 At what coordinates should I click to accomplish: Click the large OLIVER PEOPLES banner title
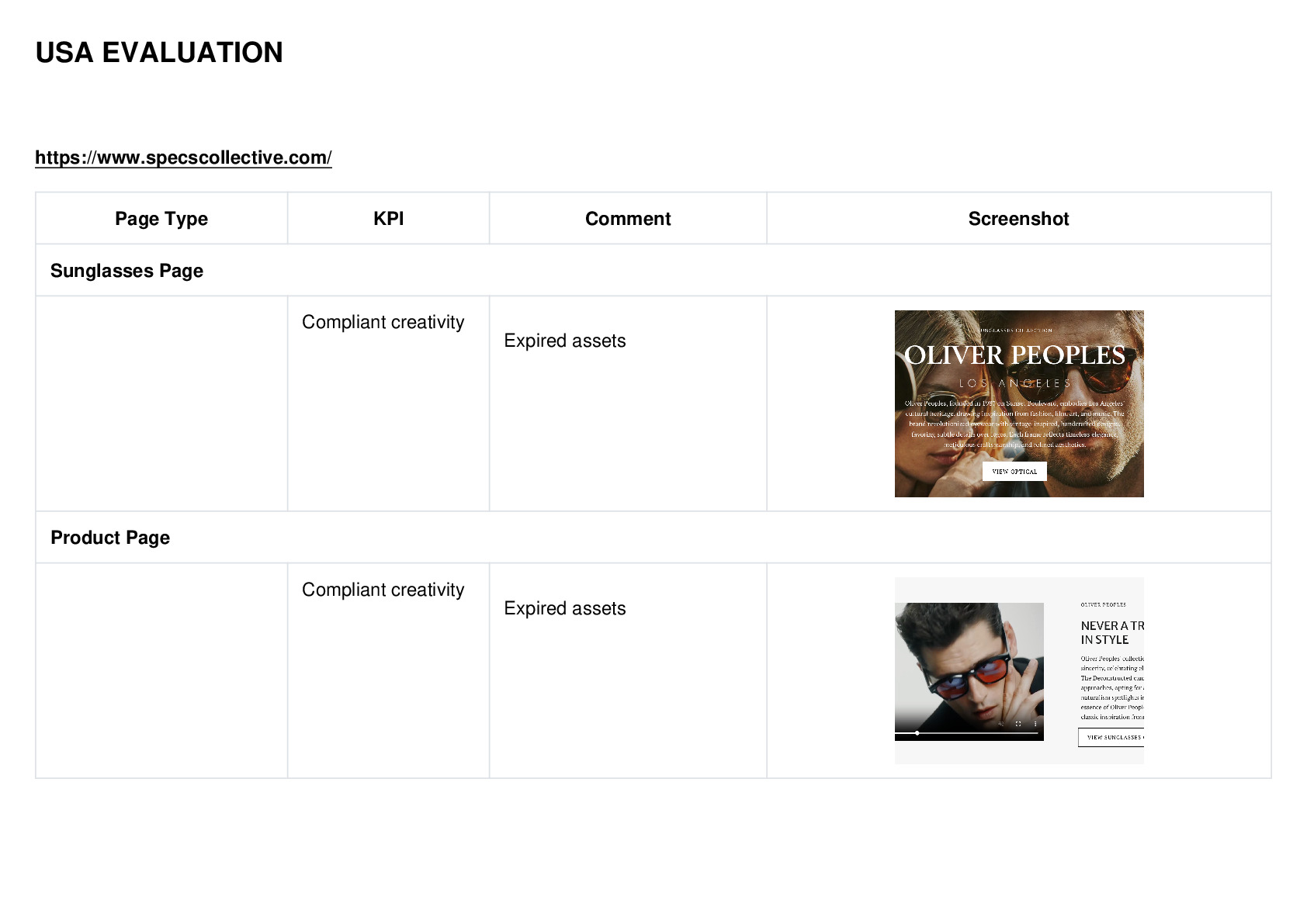point(1014,355)
